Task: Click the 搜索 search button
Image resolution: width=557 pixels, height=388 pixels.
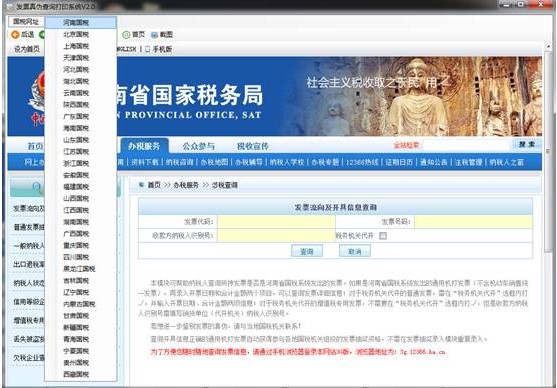Action: (527, 145)
